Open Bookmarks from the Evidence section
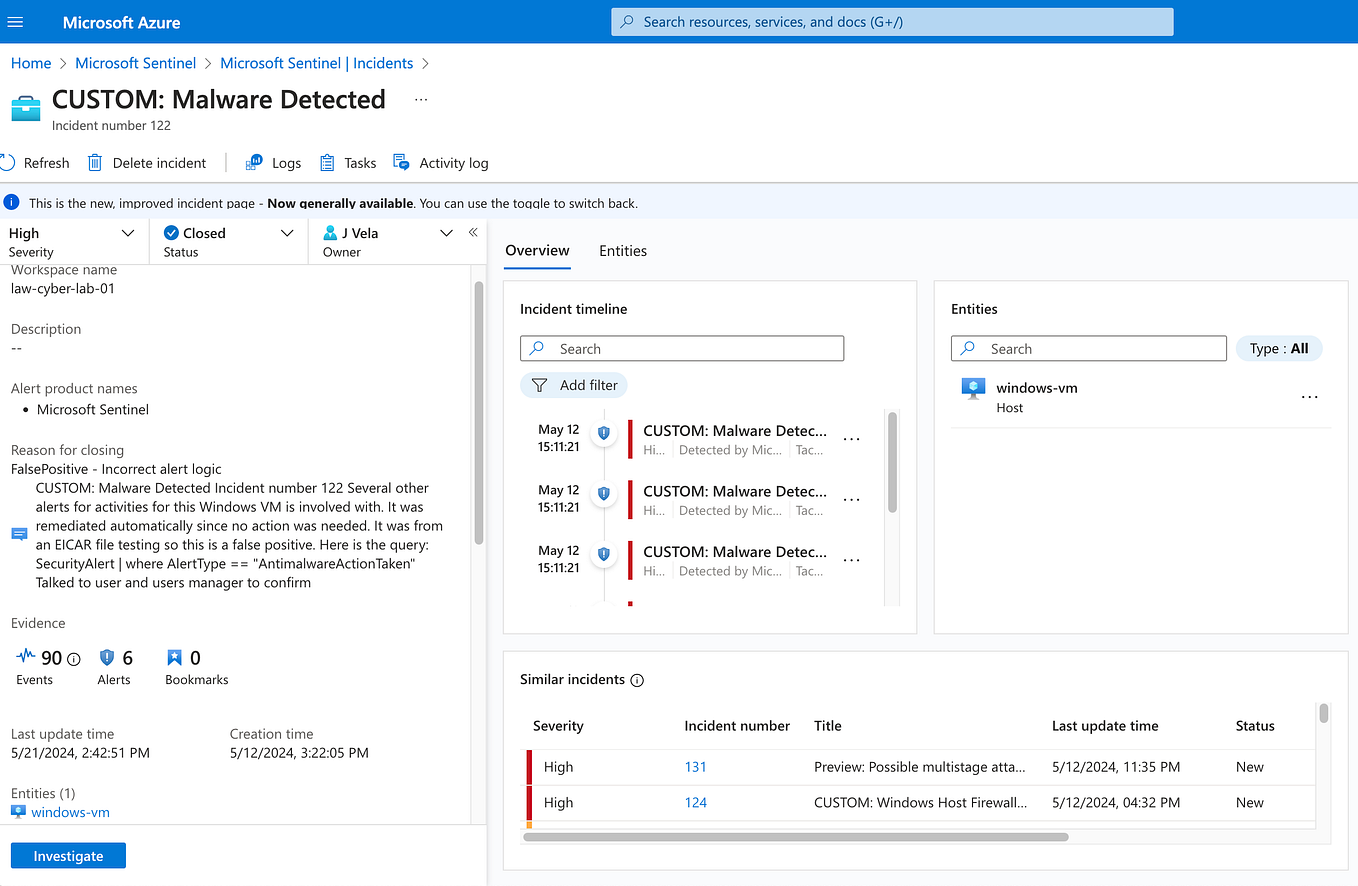Image resolution: width=1358 pixels, height=886 pixels. pyautogui.click(x=176, y=658)
